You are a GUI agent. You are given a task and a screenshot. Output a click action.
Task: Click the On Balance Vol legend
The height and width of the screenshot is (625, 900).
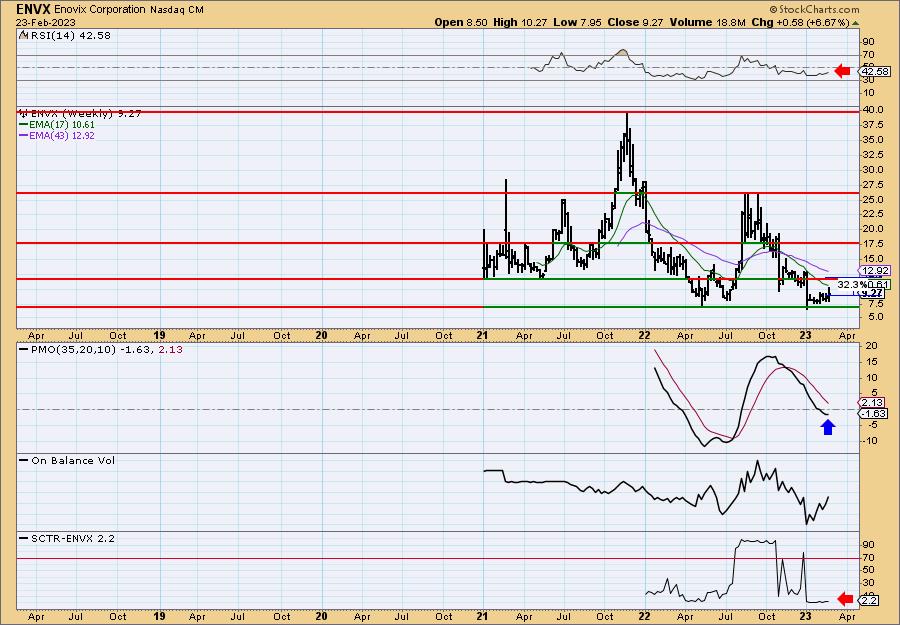73,460
